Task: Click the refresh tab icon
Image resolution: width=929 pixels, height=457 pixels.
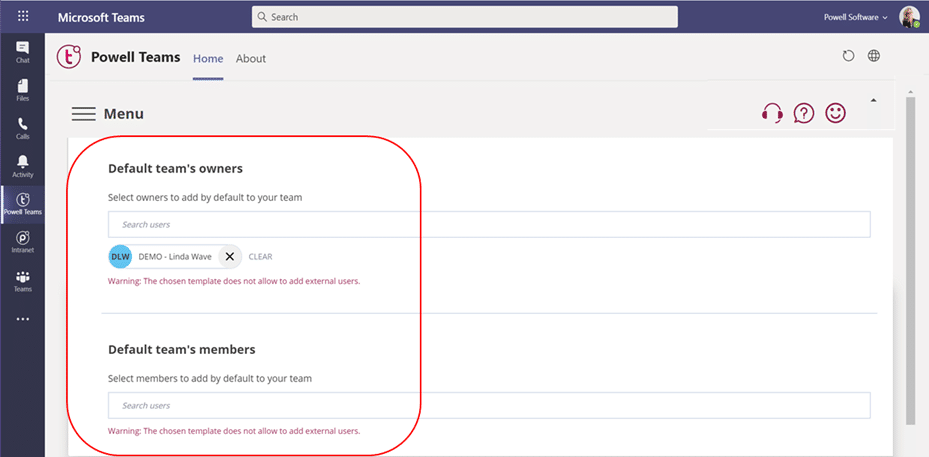Action: pyautogui.click(x=848, y=57)
